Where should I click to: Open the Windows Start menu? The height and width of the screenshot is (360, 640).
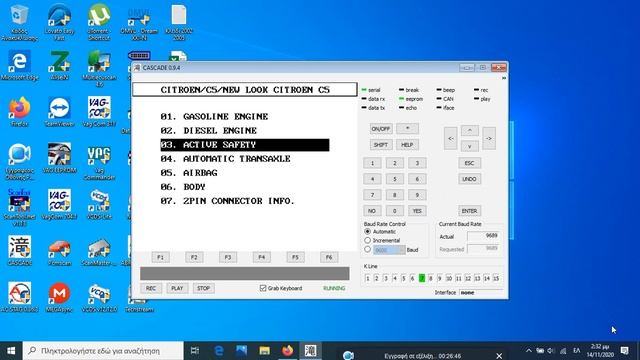11,351
